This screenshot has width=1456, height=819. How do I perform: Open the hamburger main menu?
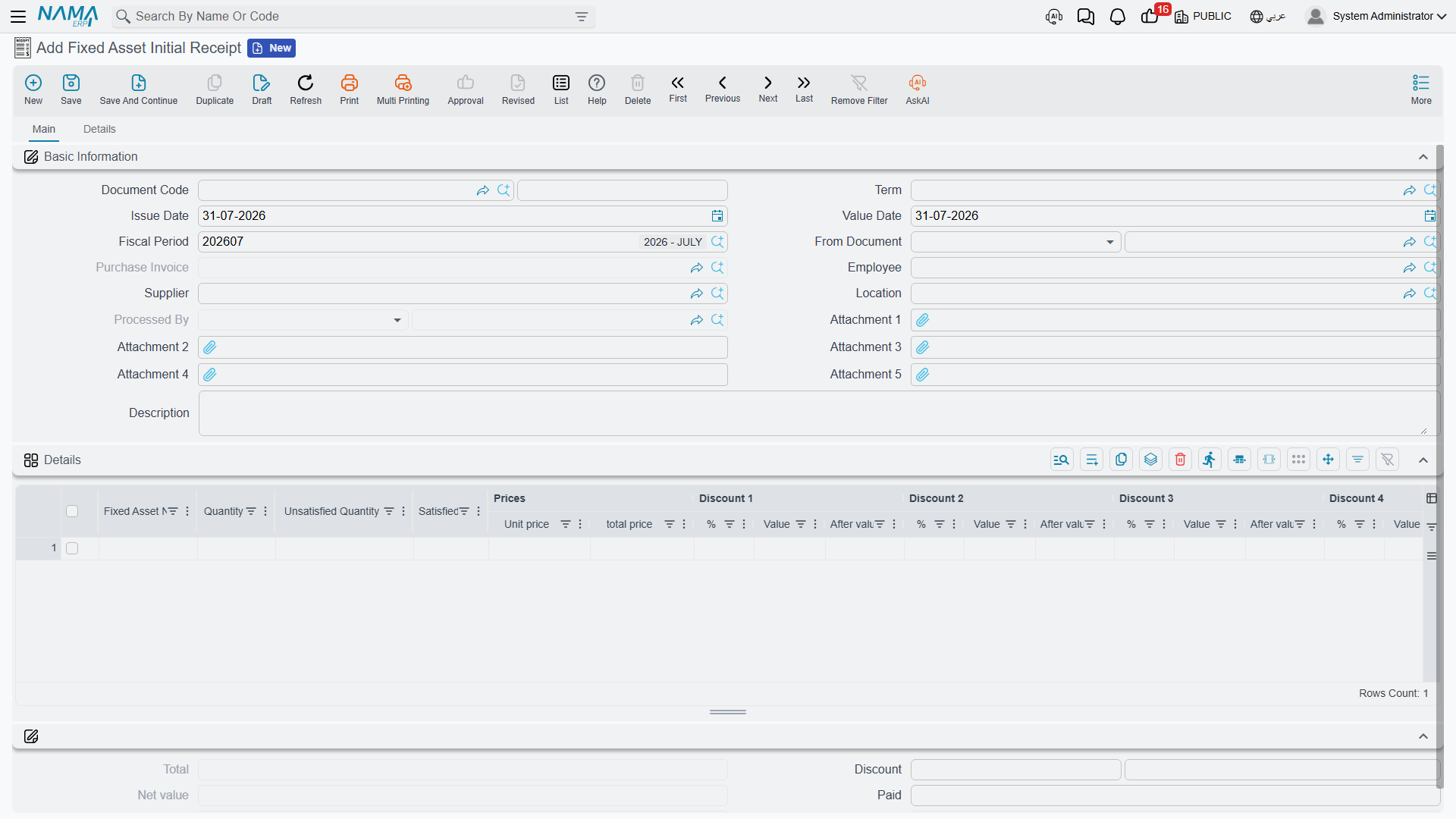tap(18, 16)
